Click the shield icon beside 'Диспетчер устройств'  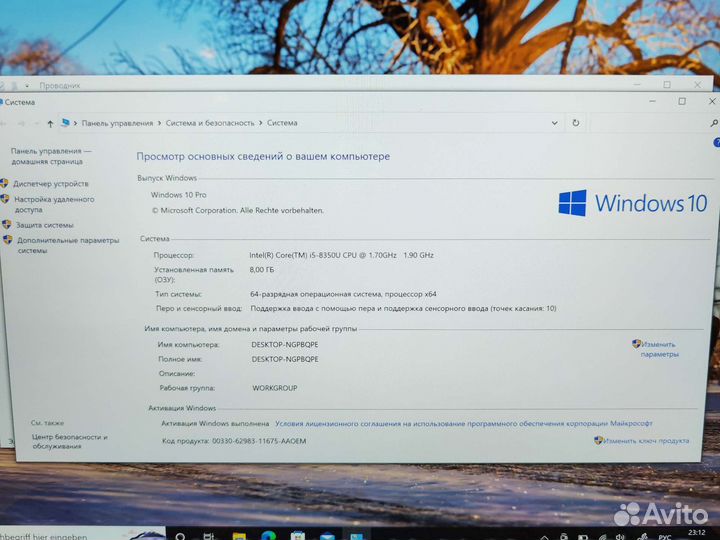(4, 183)
